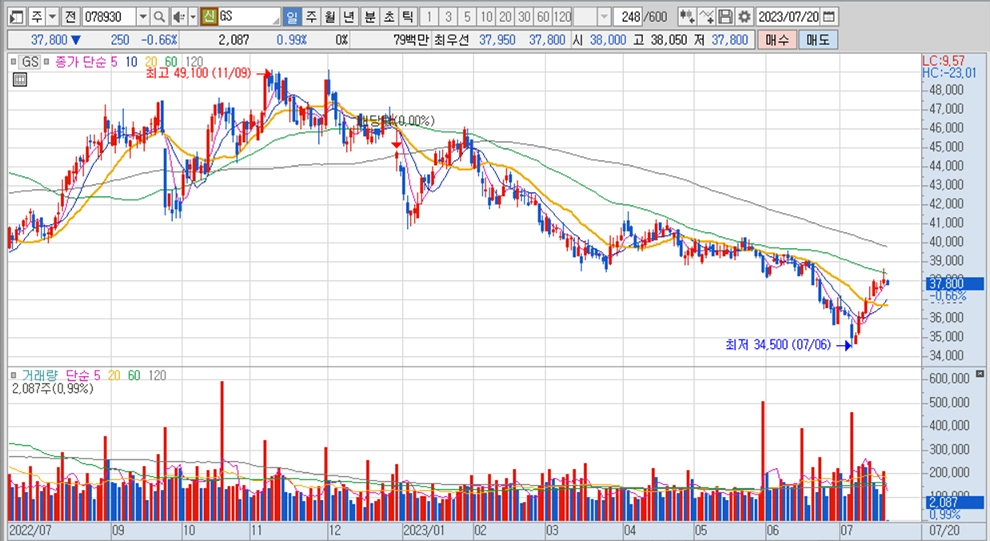Select the 월 monthly period tab
The image size is (990, 541).
pos(328,17)
